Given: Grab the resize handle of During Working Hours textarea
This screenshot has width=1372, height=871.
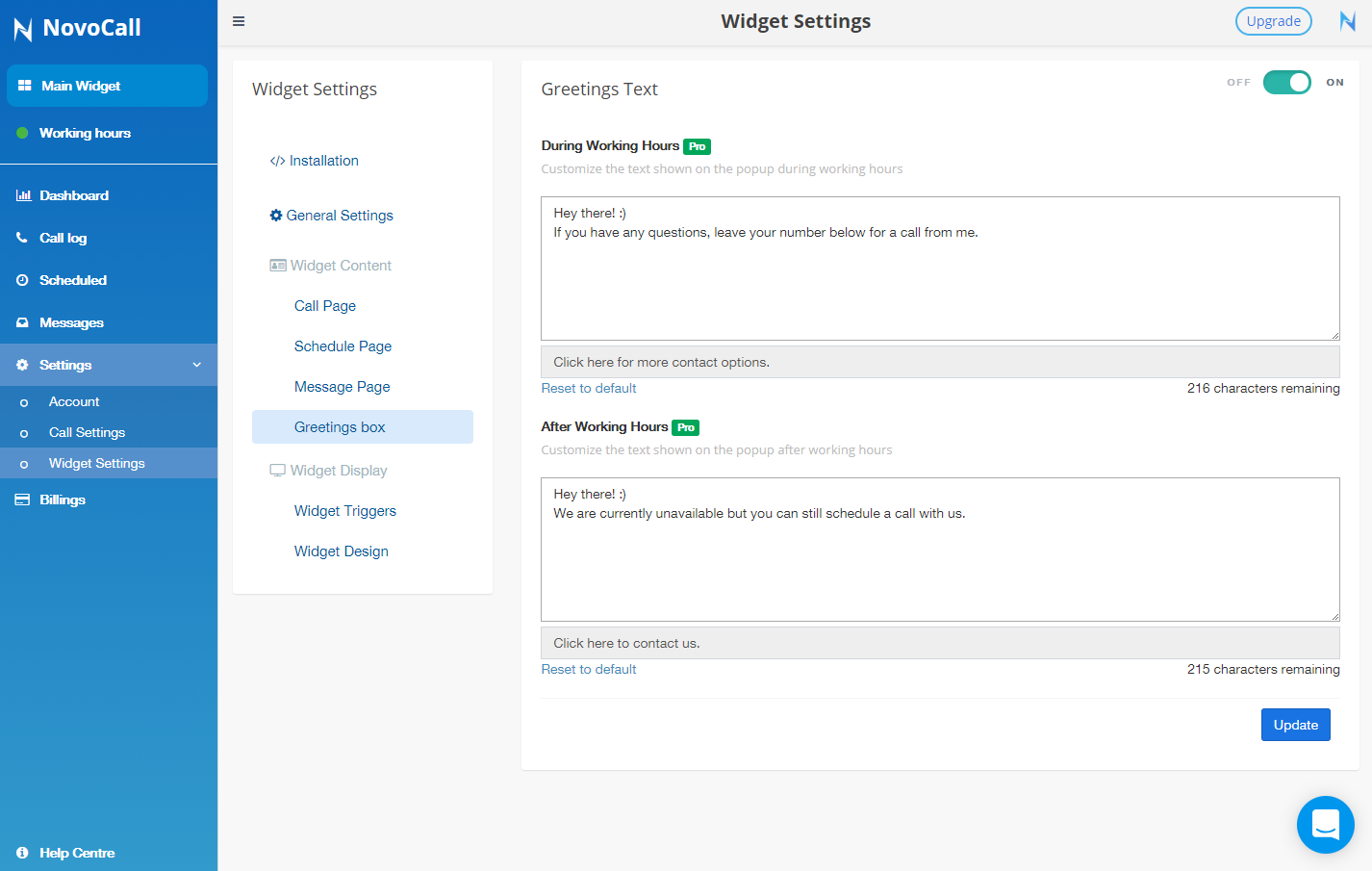Looking at the screenshot, I should click(1334, 335).
